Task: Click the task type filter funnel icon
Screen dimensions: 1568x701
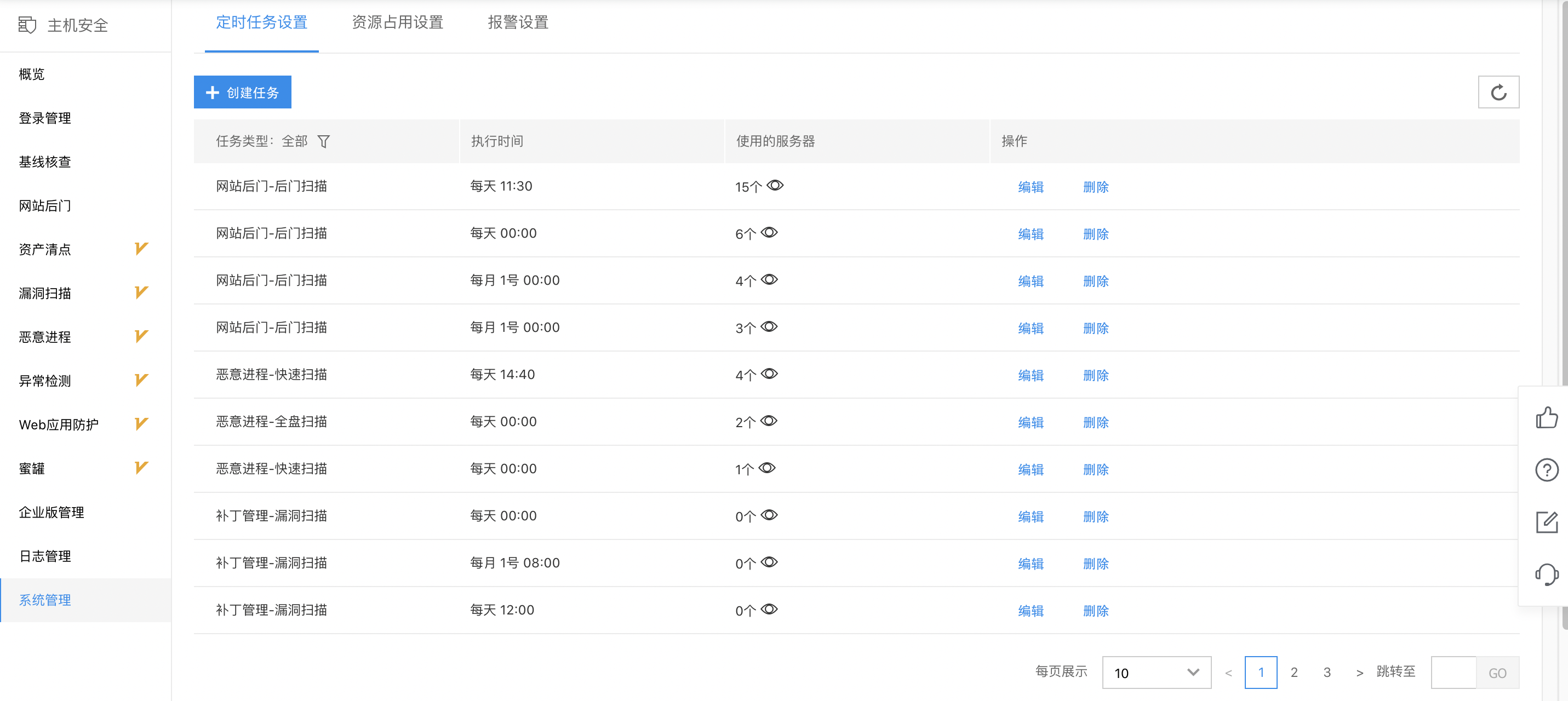Action: point(324,141)
